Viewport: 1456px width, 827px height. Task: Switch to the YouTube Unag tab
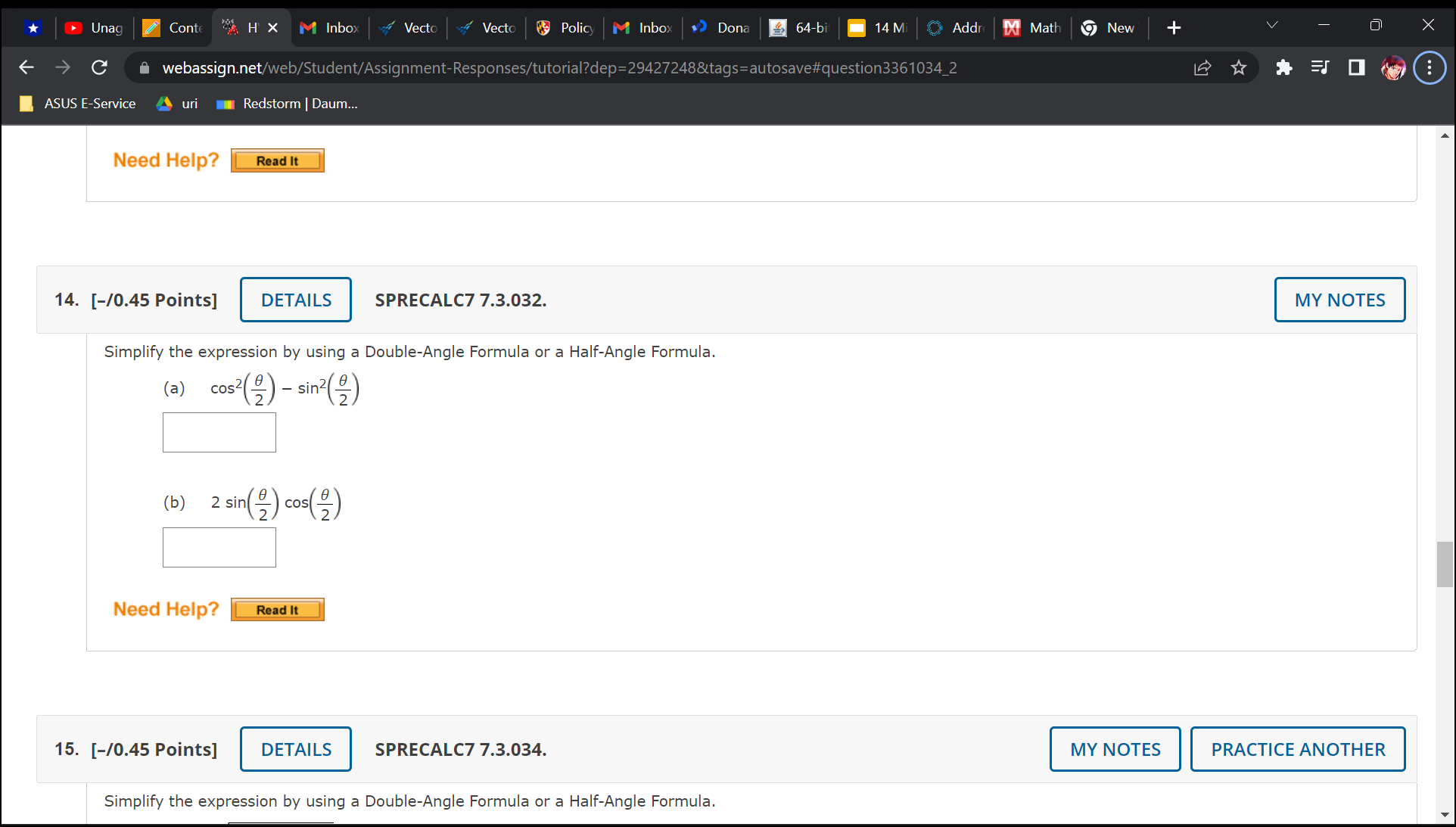click(95, 28)
